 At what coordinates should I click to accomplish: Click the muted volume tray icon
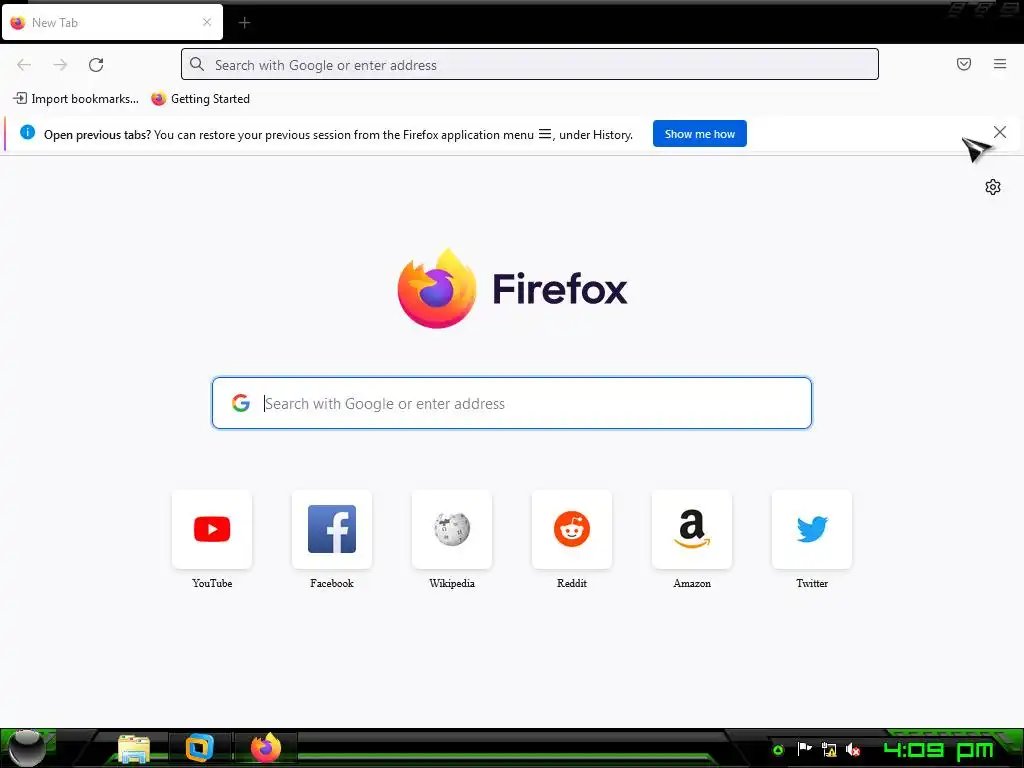[853, 749]
